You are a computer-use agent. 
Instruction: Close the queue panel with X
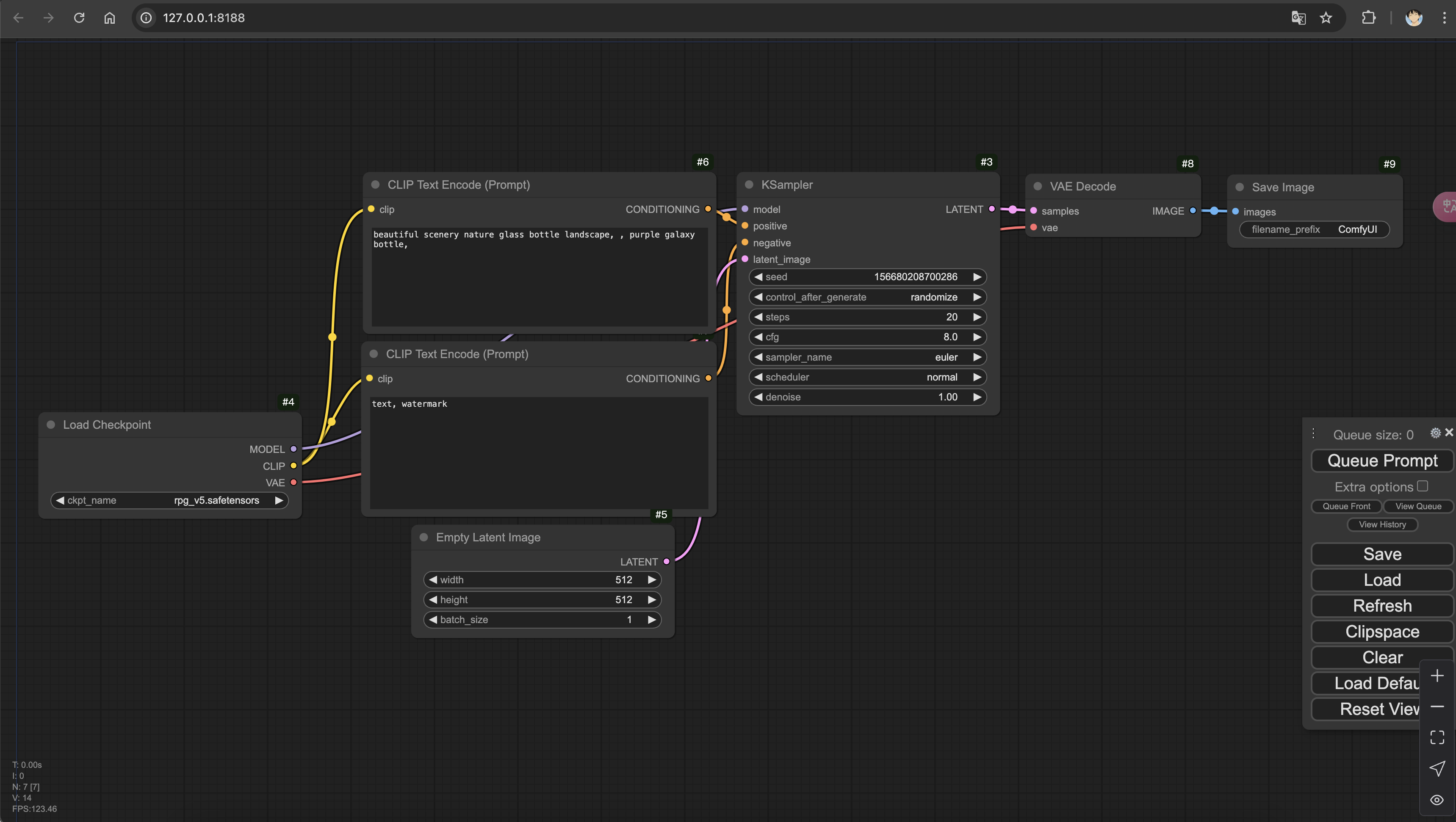click(1449, 432)
